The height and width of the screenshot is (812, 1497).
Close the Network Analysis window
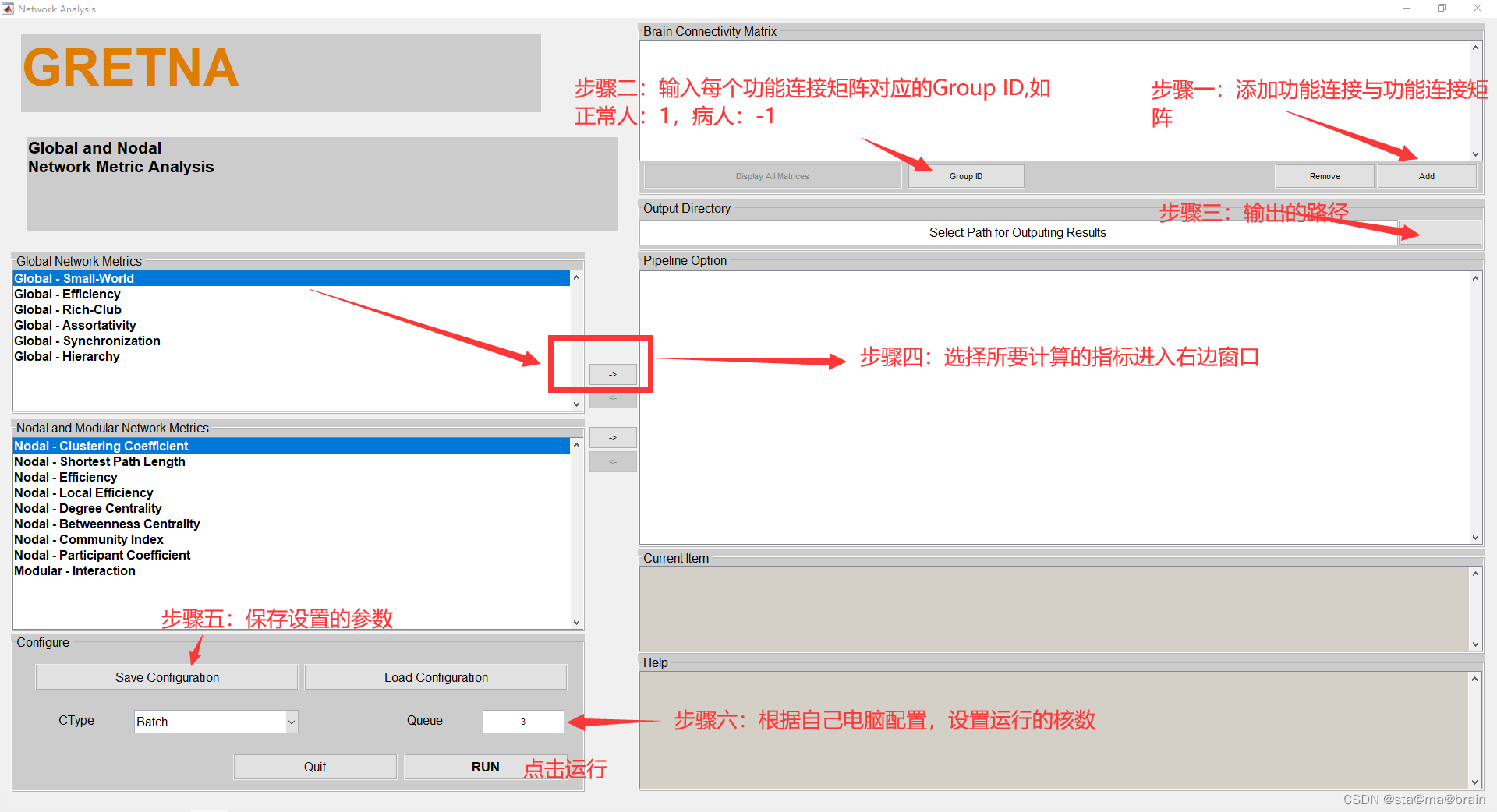click(x=1478, y=9)
